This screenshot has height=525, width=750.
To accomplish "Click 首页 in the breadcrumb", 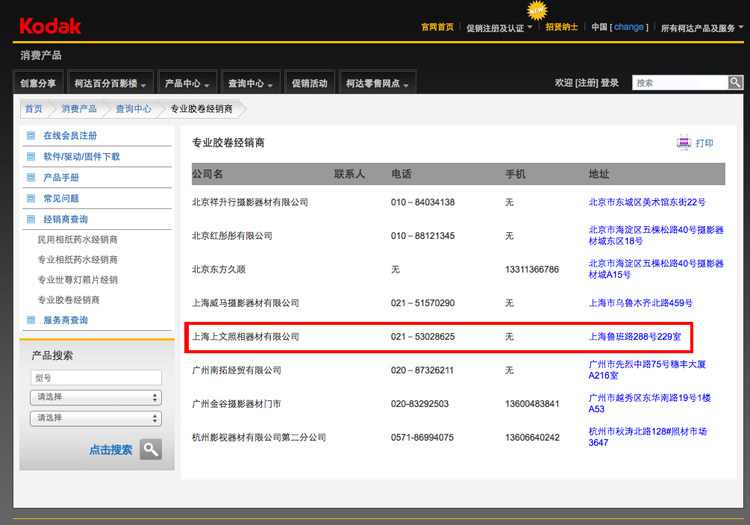I will pos(33,109).
